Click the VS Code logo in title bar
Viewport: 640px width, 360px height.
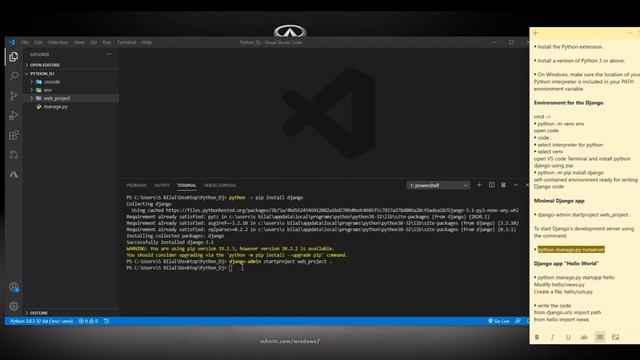click(x=11, y=42)
